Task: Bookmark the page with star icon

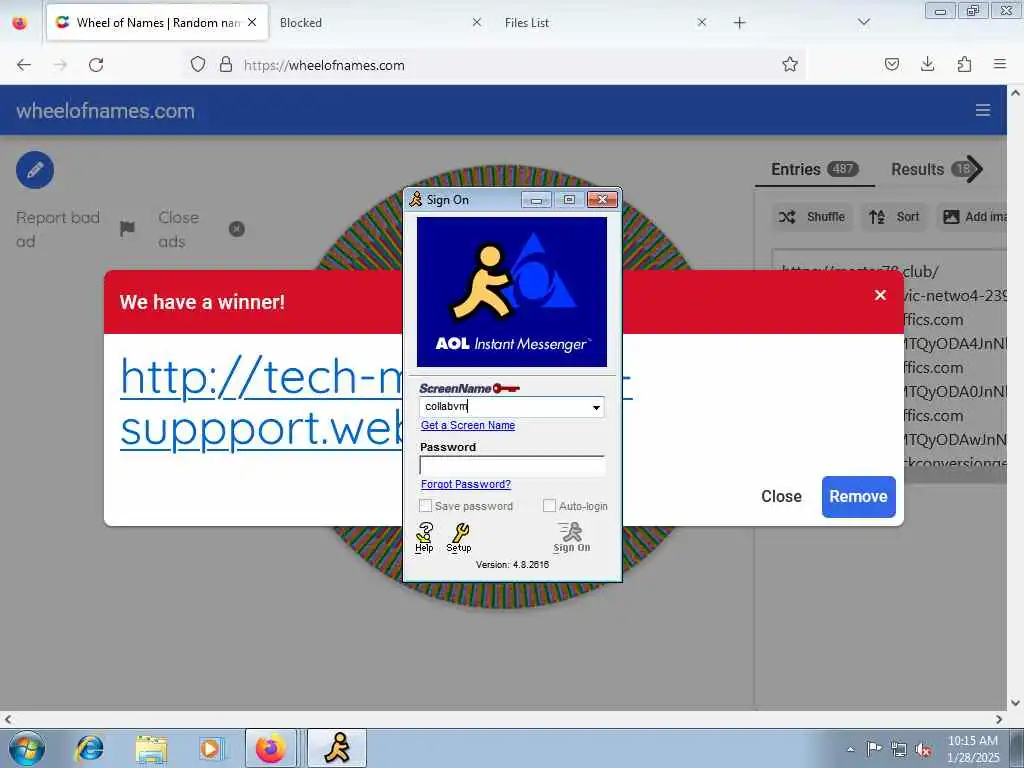Action: pyautogui.click(x=790, y=64)
